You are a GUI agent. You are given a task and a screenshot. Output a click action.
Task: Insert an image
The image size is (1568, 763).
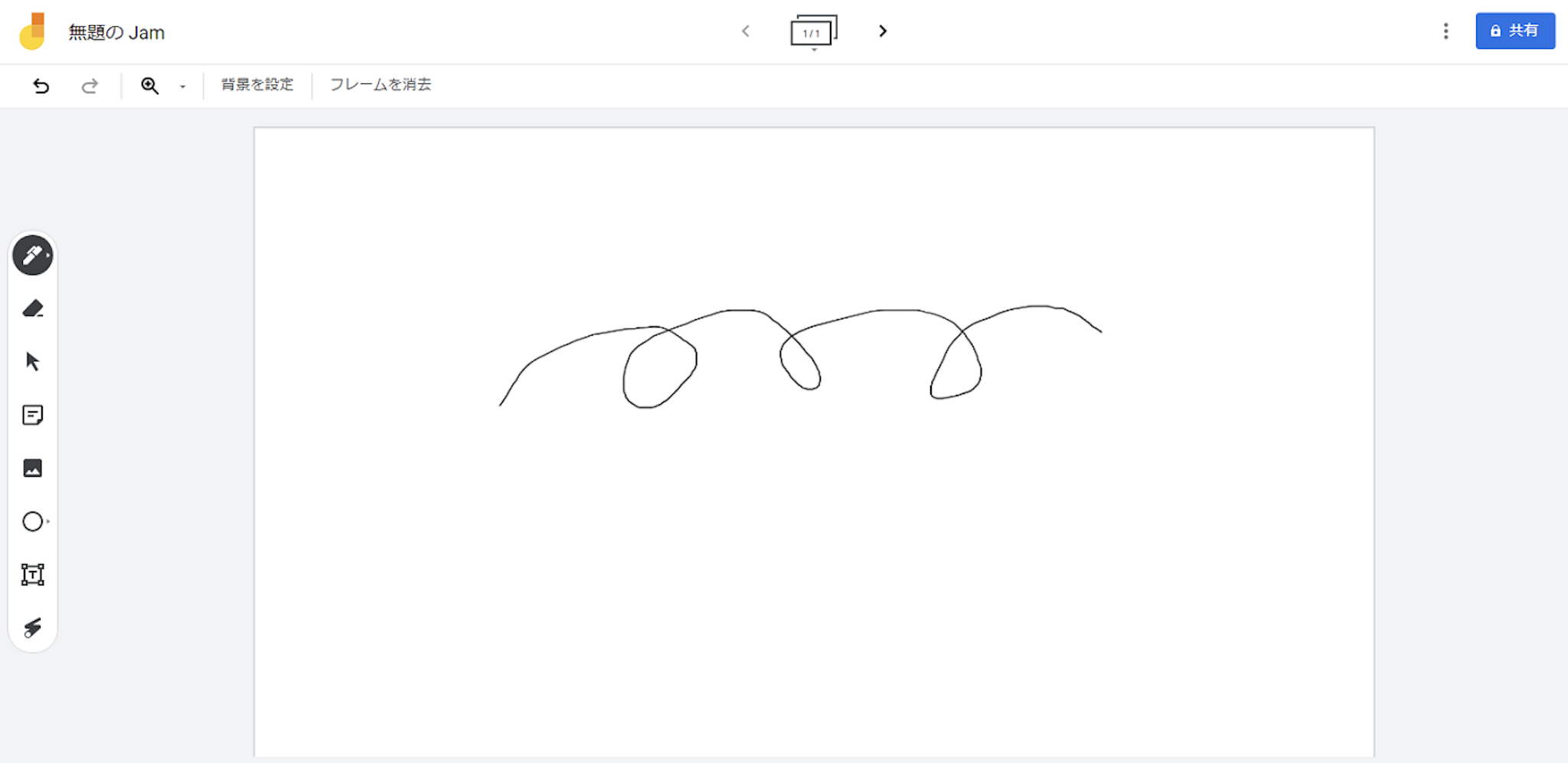(x=32, y=468)
